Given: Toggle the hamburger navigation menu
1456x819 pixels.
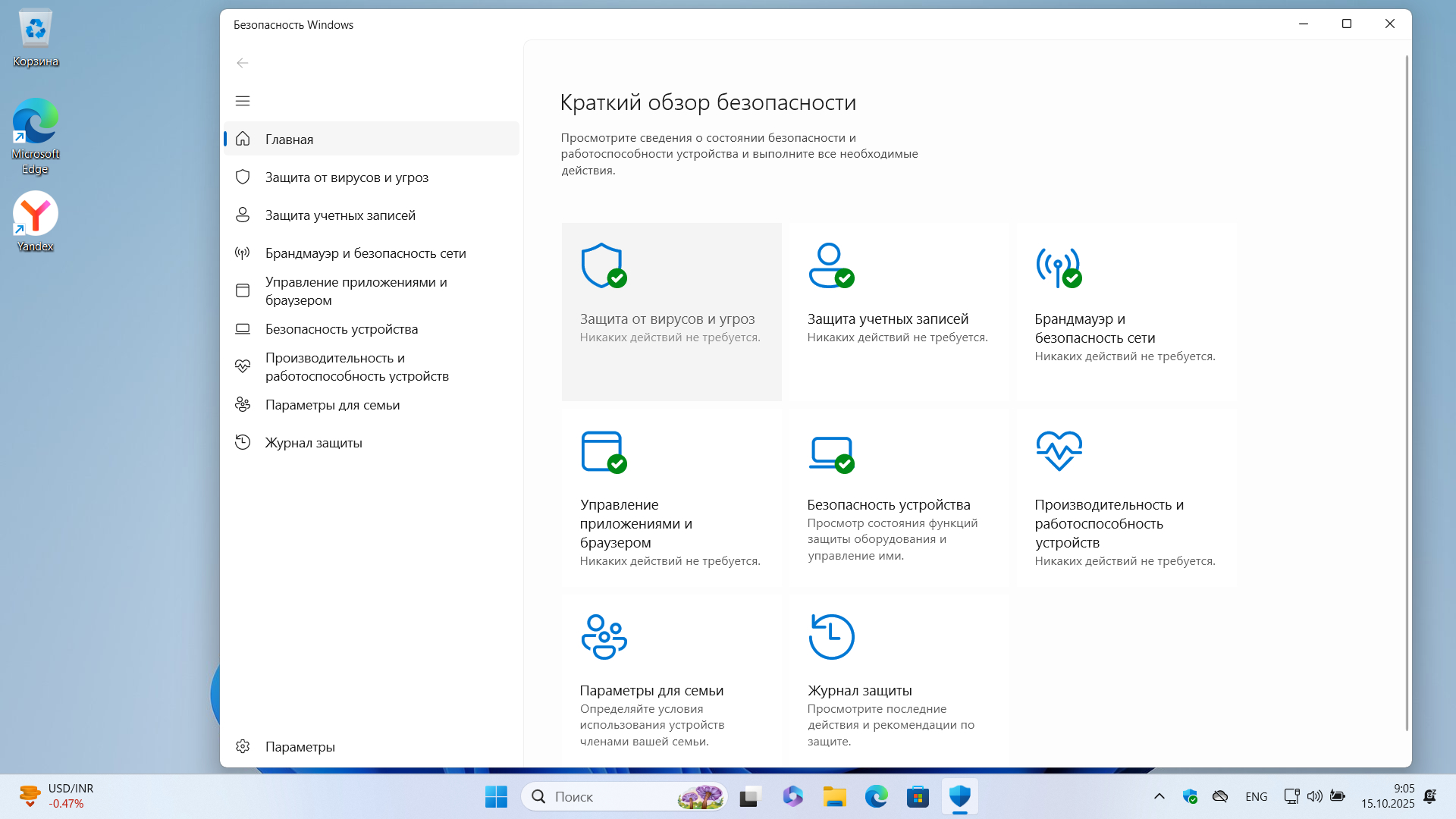Looking at the screenshot, I should (243, 101).
